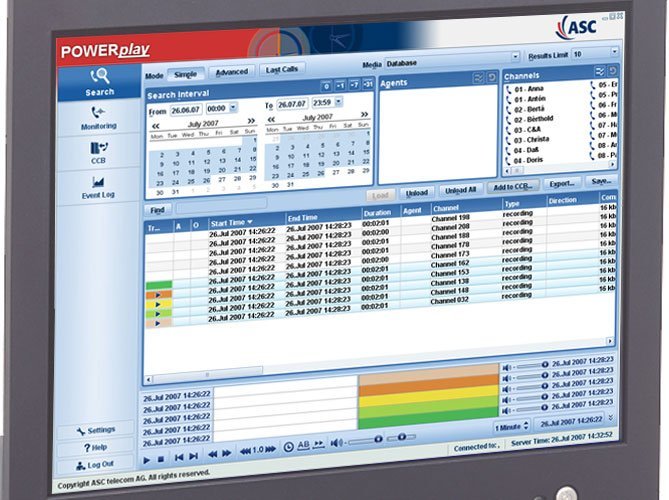Open the Results Limit dropdown

point(614,52)
